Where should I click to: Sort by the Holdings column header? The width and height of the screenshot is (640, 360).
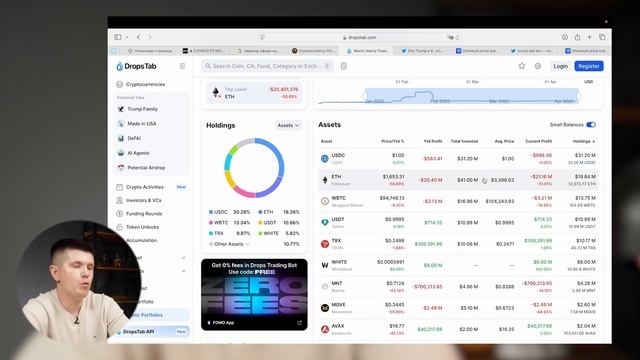584,141
